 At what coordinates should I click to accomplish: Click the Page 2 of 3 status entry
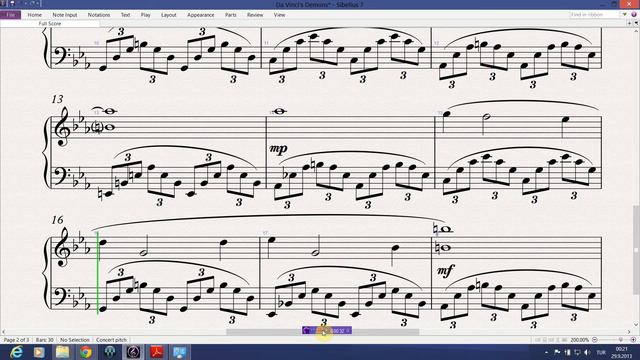16,340
